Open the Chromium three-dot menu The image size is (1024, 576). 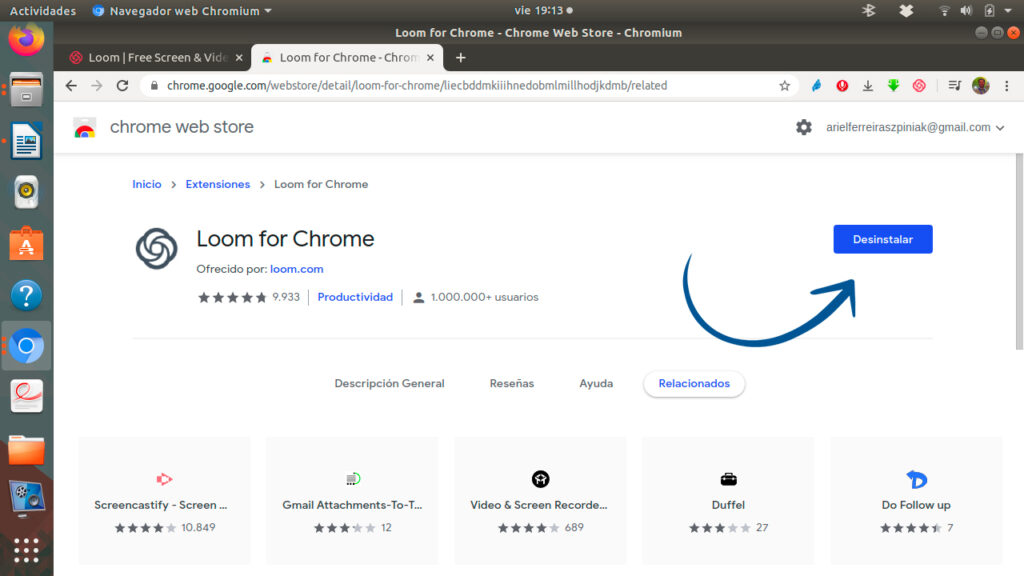click(1006, 86)
